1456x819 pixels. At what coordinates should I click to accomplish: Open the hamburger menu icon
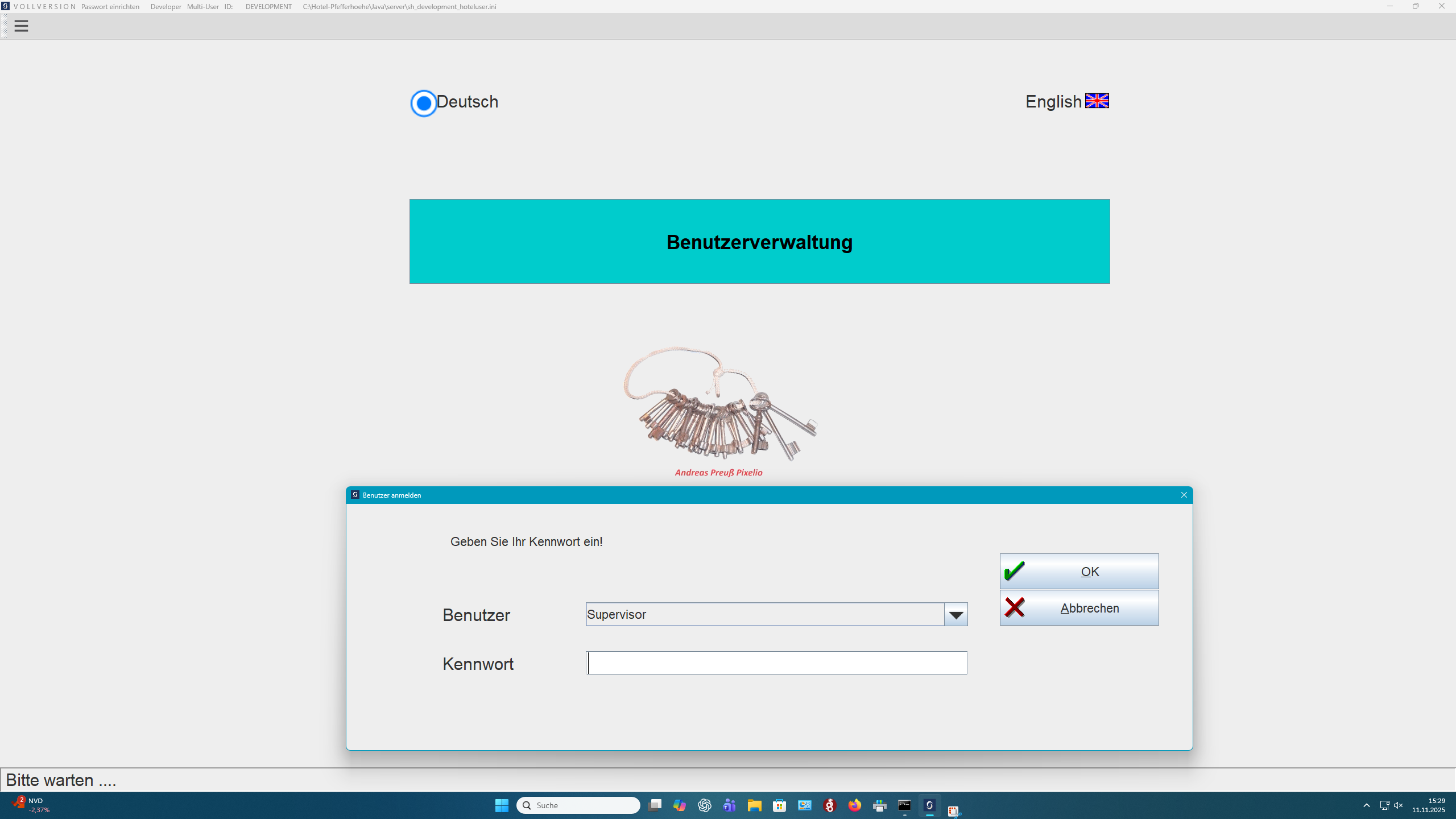point(21,26)
